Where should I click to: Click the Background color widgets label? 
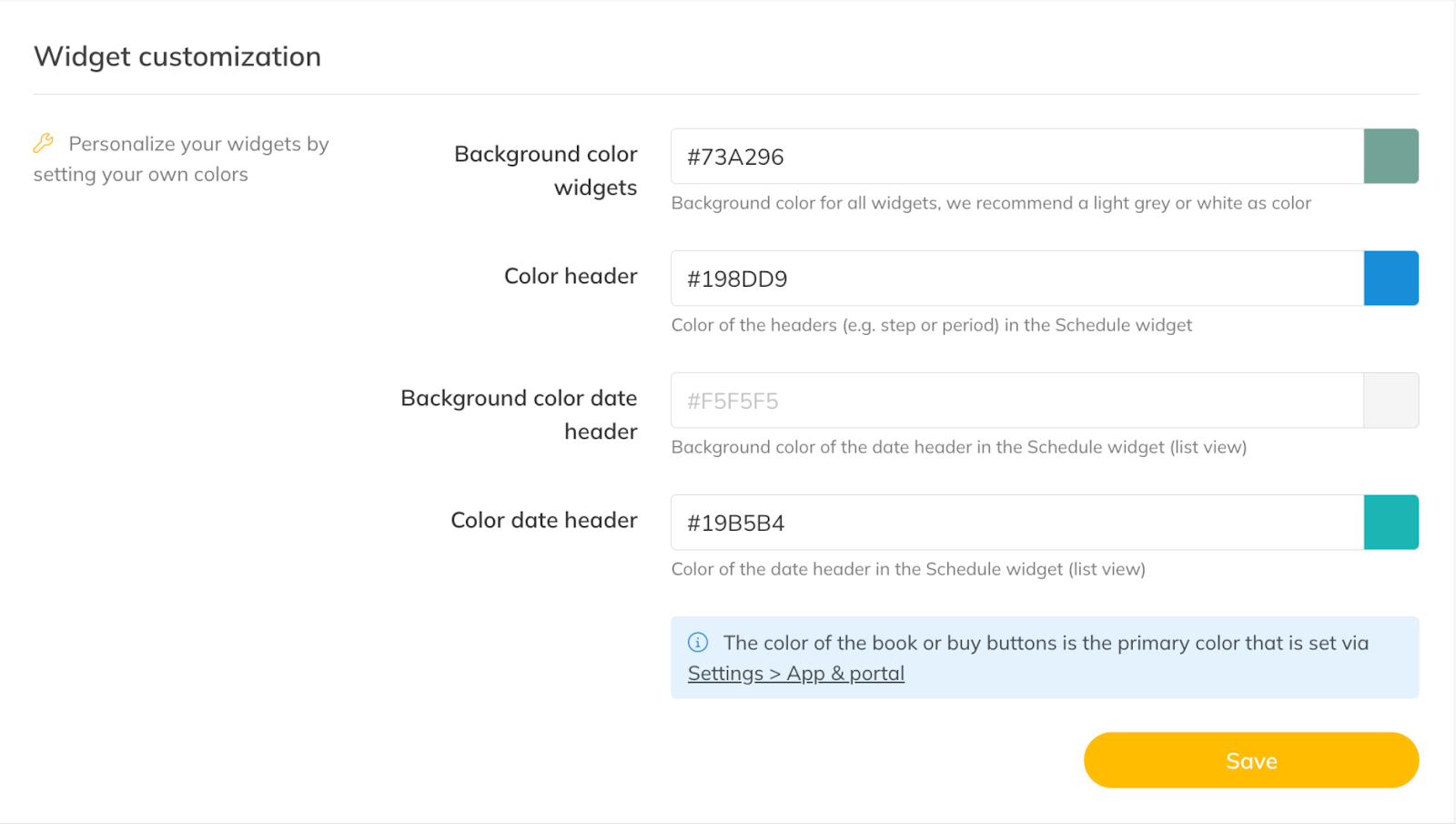pyautogui.click(x=546, y=170)
